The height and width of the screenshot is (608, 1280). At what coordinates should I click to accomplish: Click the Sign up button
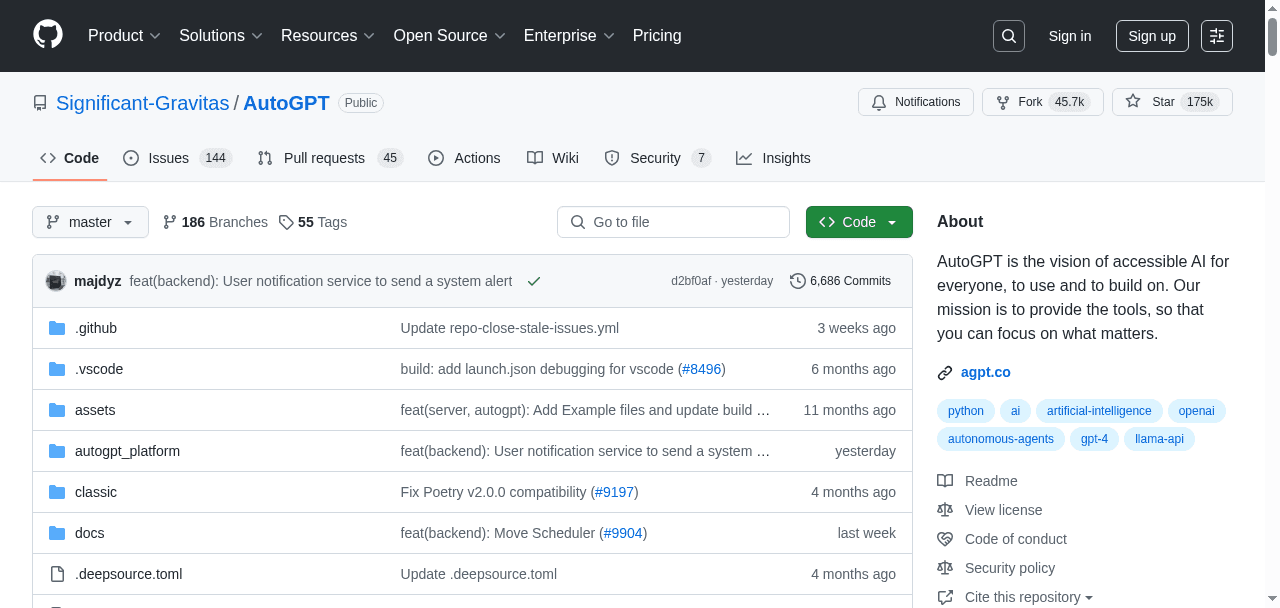coord(1152,36)
